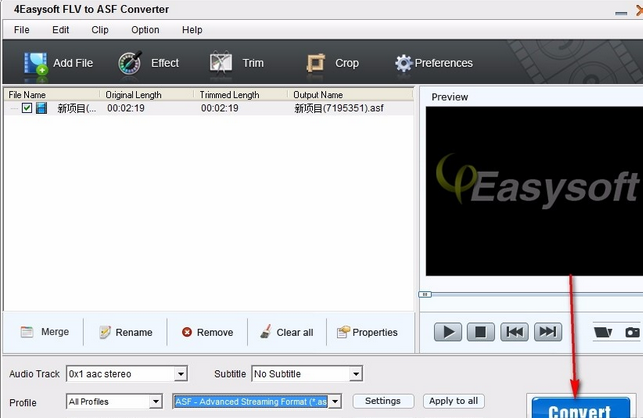
Task: Click the Merge button
Action: click(45, 332)
